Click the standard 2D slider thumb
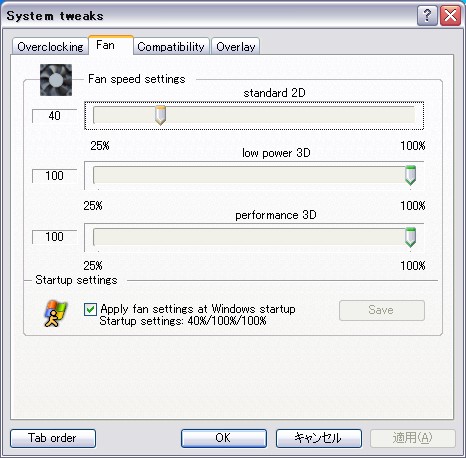 click(x=160, y=115)
